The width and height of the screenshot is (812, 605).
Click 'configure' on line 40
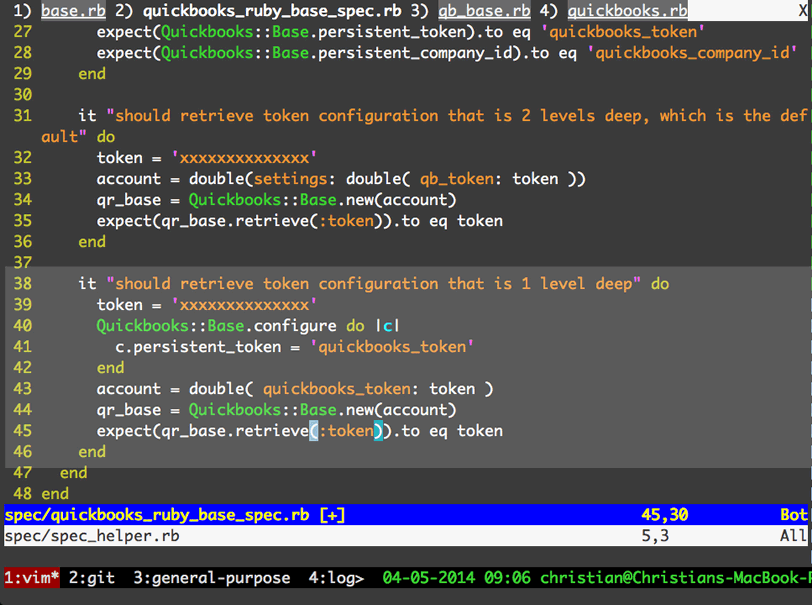click(295, 325)
